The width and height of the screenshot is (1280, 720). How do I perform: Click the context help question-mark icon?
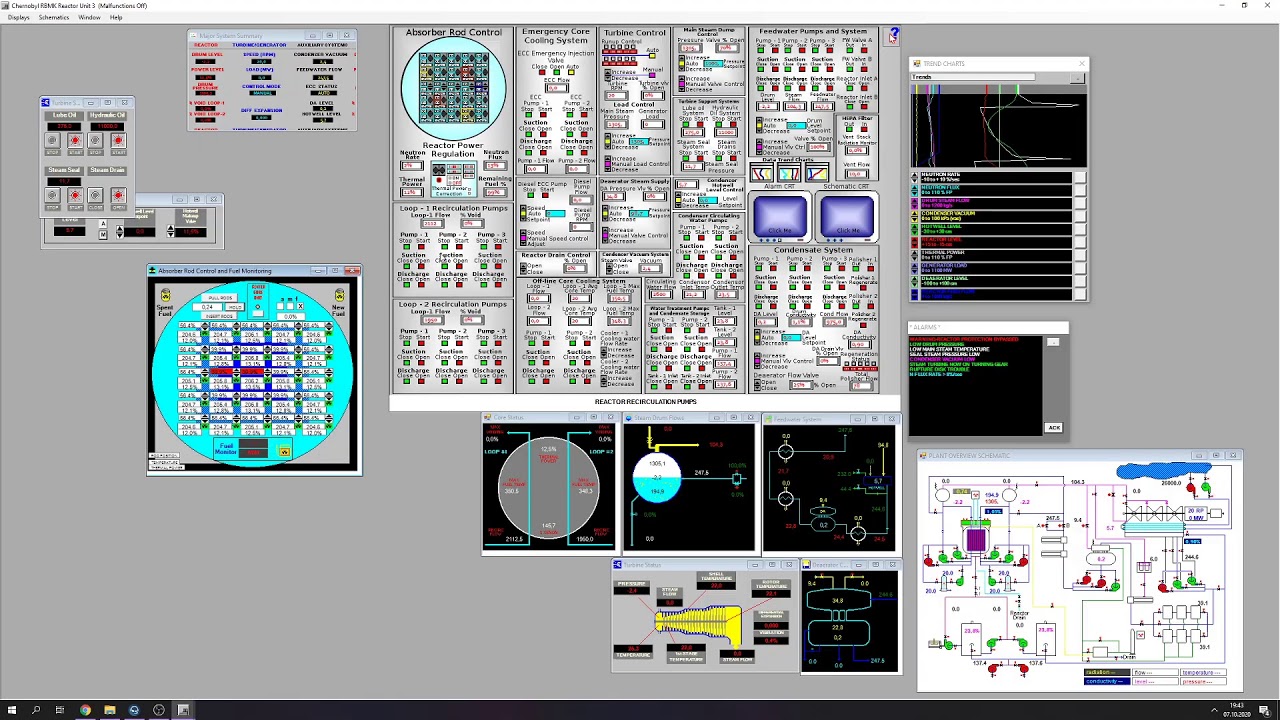pos(893,36)
